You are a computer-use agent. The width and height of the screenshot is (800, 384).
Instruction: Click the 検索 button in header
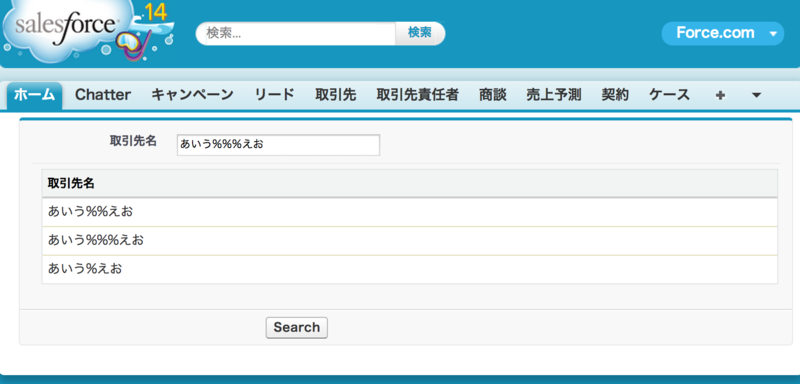419,33
